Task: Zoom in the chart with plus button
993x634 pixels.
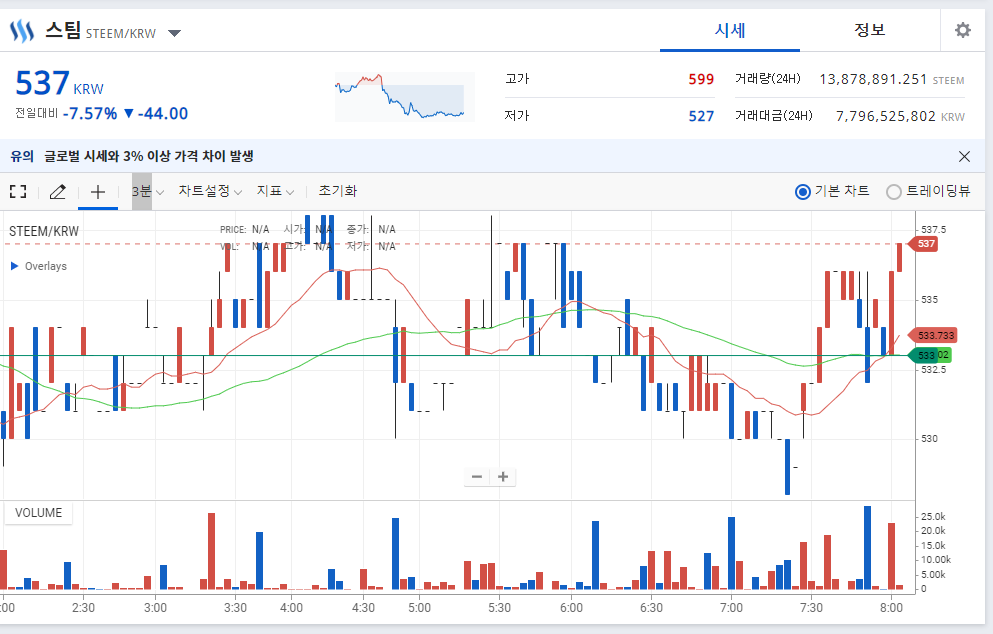Action: pyautogui.click(x=503, y=476)
